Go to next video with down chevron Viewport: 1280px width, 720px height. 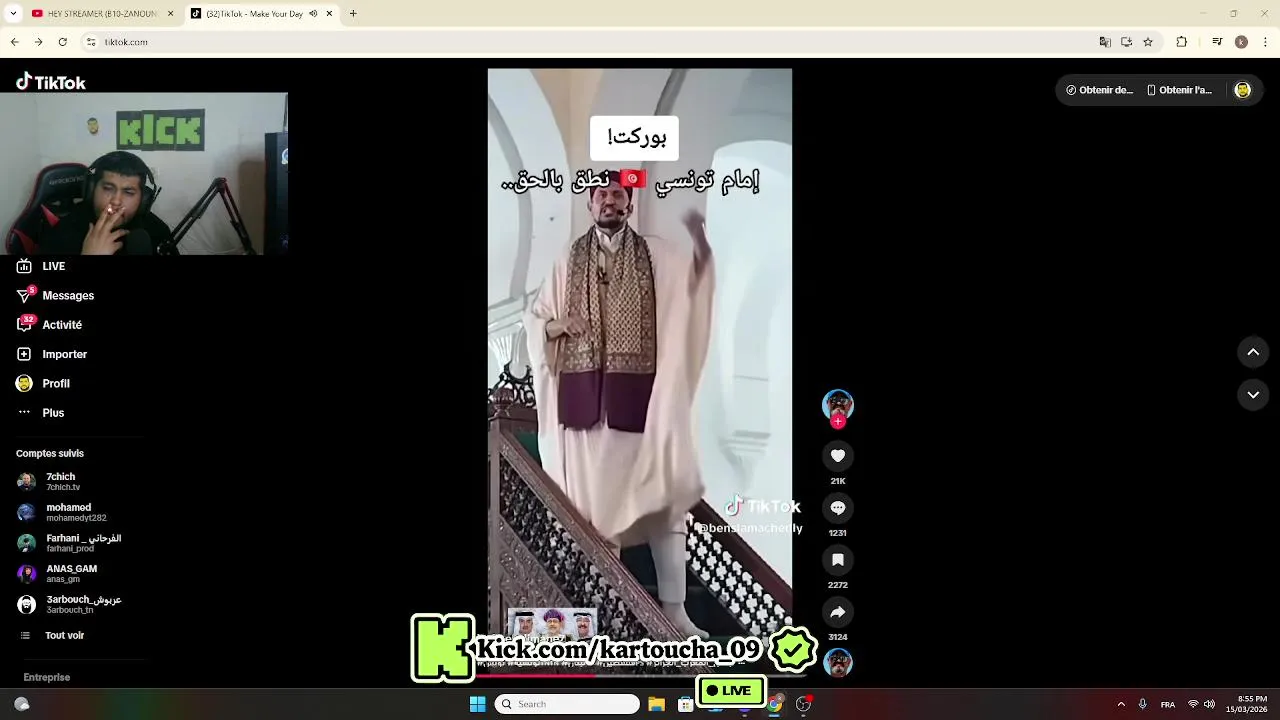tap(1253, 395)
